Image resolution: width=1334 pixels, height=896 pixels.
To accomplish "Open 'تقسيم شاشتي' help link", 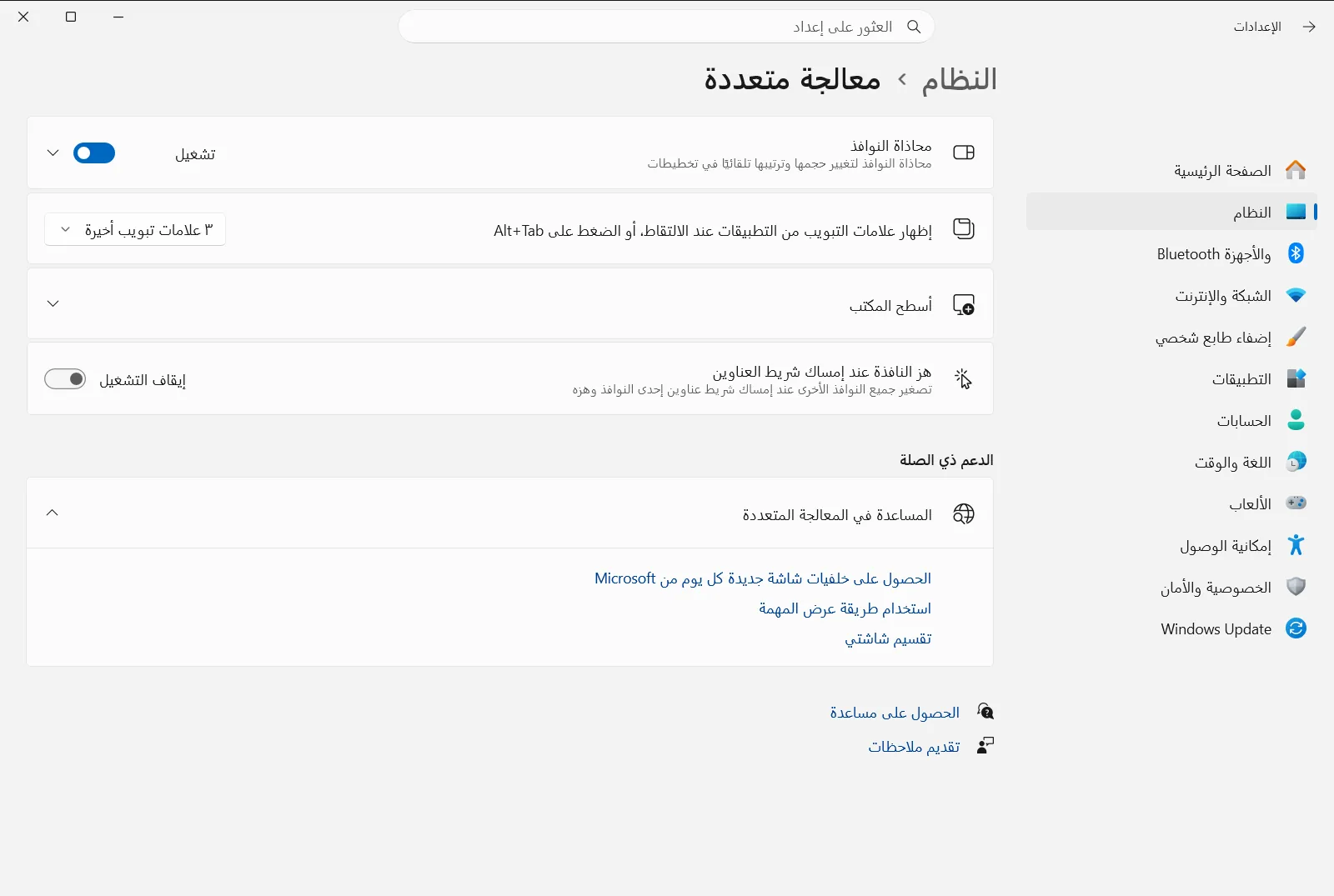I will (x=889, y=638).
